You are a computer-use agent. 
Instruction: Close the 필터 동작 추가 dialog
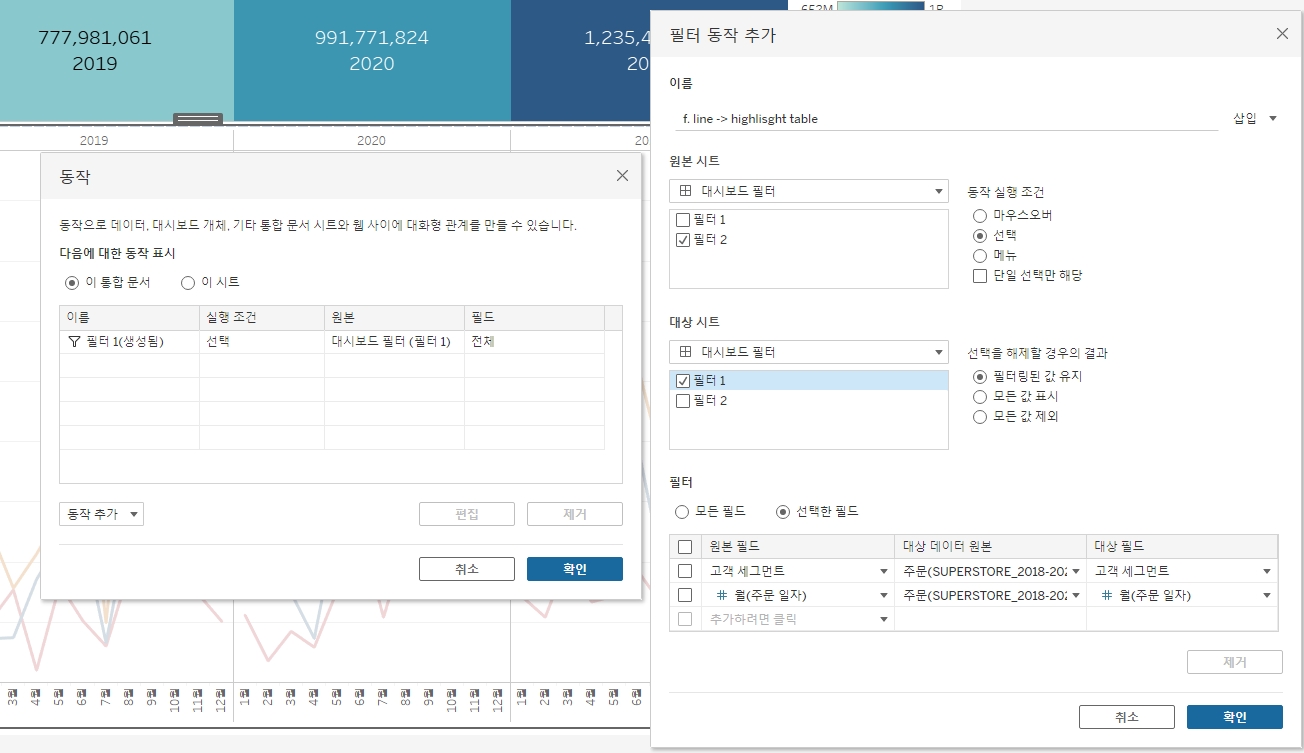click(x=1282, y=34)
